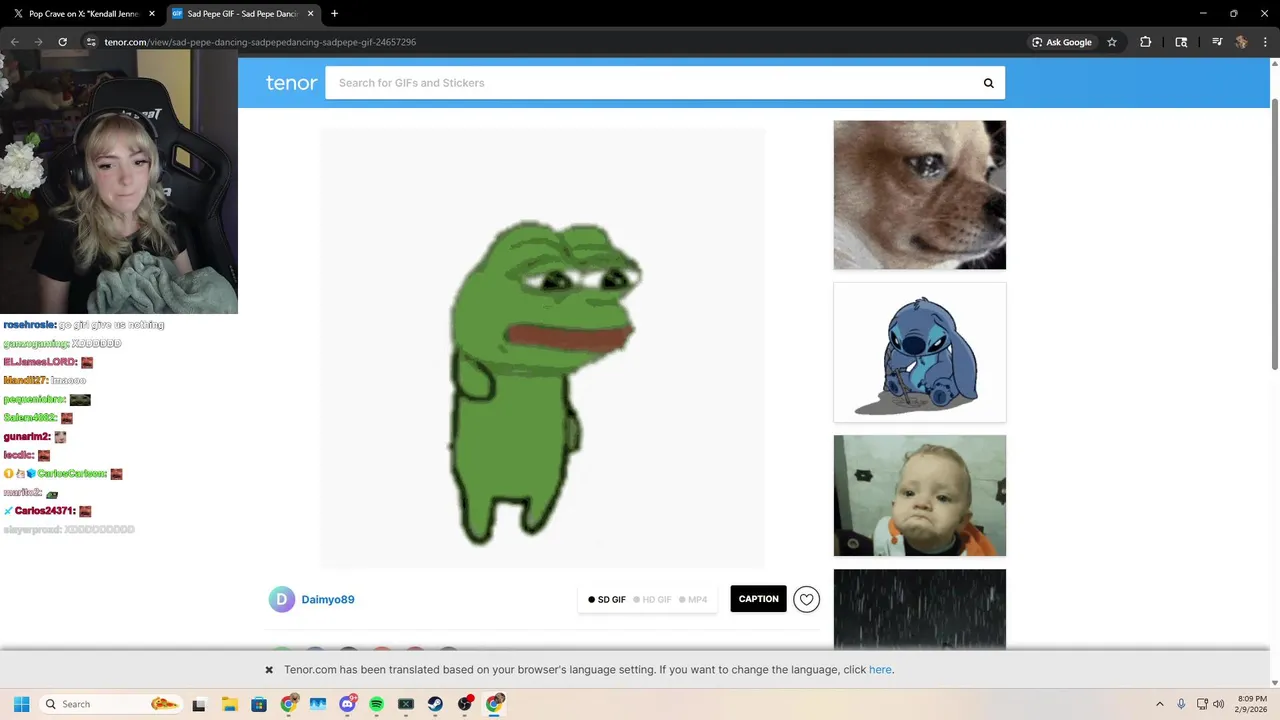This screenshot has height=720, width=1280.
Task: Select the Sad Pepe GIF tab
Action: [243, 14]
